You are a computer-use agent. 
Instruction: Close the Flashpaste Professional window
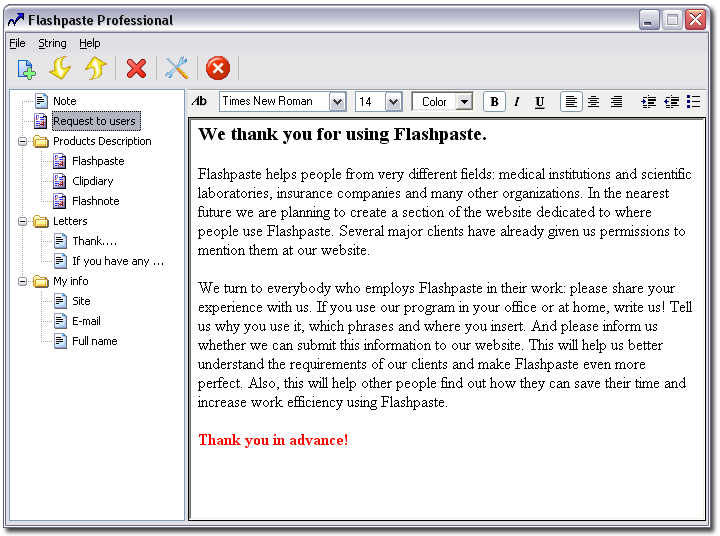click(696, 20)
